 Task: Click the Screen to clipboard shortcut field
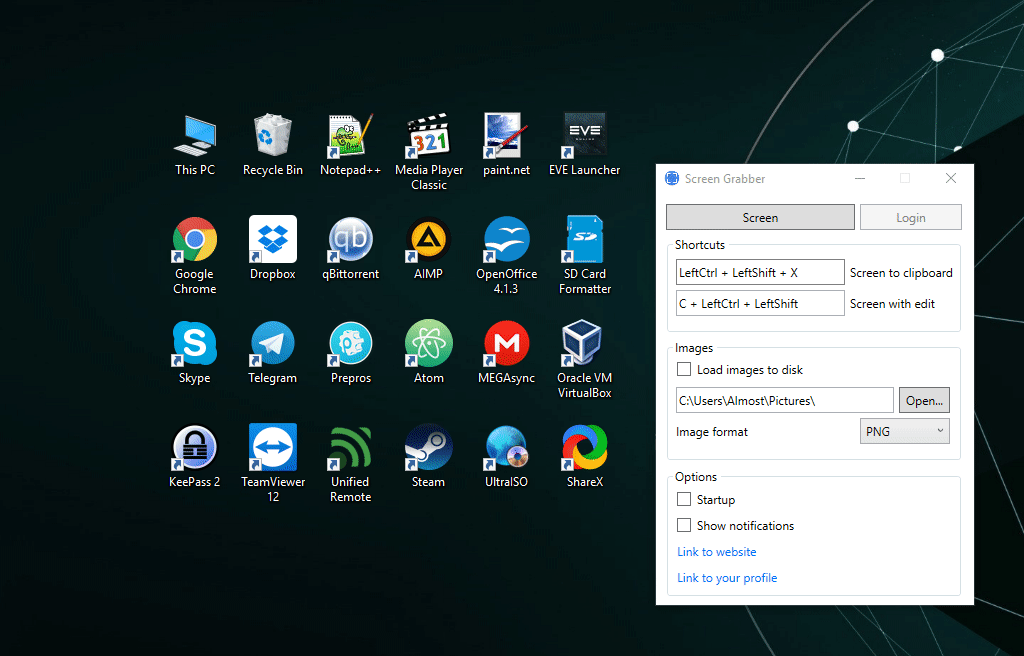pyautogui.click(x=760, y=272)
